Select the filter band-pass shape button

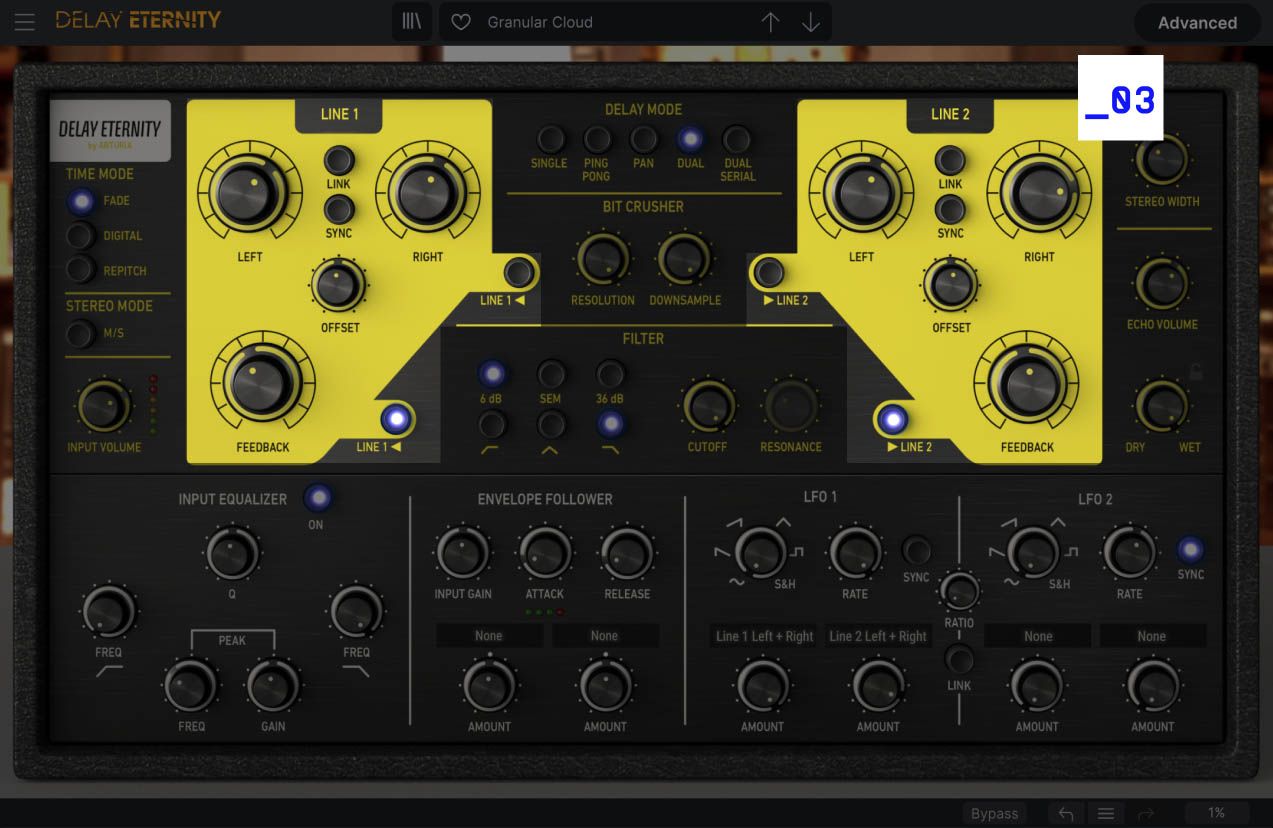pyautogui.click(x=550, y=425)
